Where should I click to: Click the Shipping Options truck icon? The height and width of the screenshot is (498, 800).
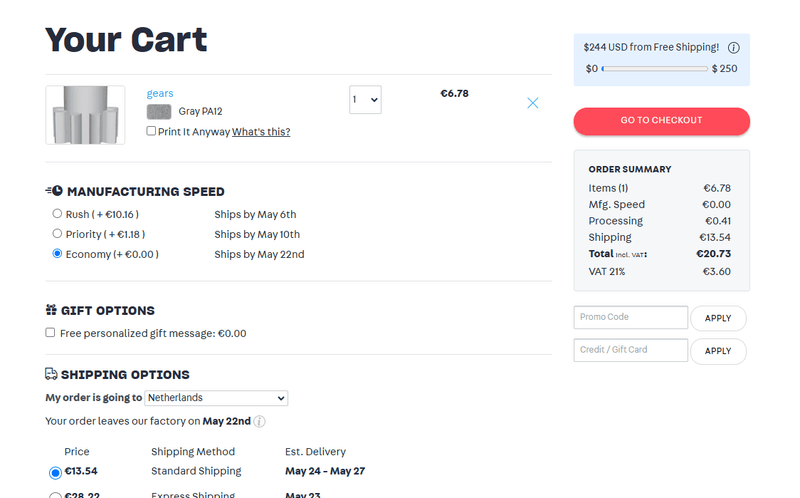[x=51, y=374]
